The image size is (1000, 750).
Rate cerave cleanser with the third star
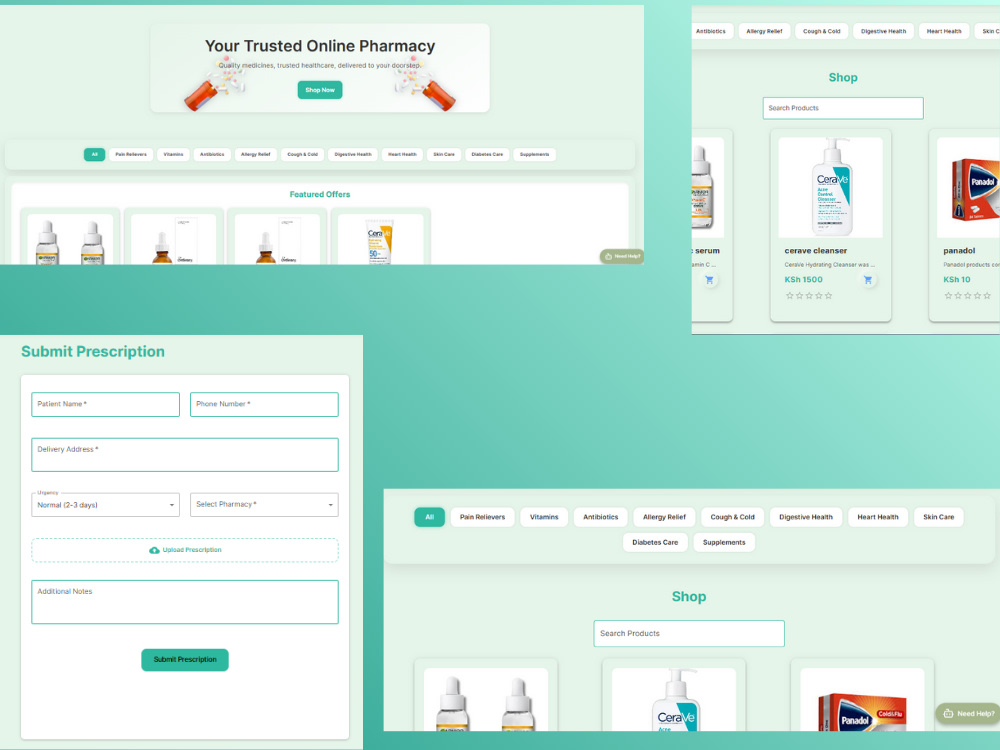[x=809, y=296]
